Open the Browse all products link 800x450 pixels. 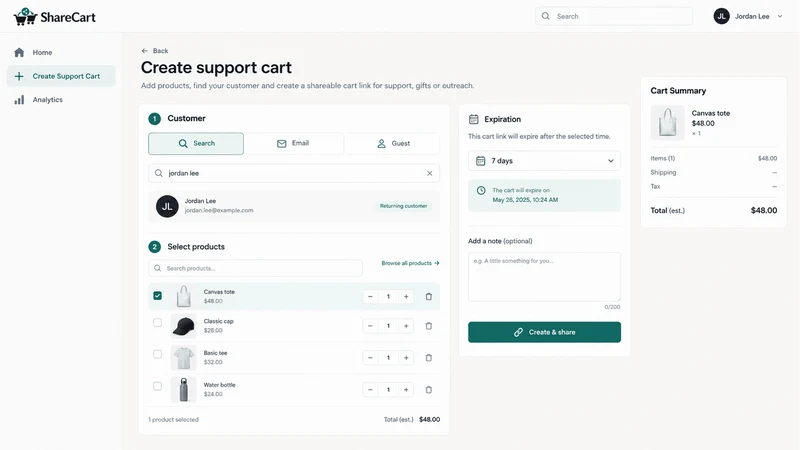click(410, 263)
